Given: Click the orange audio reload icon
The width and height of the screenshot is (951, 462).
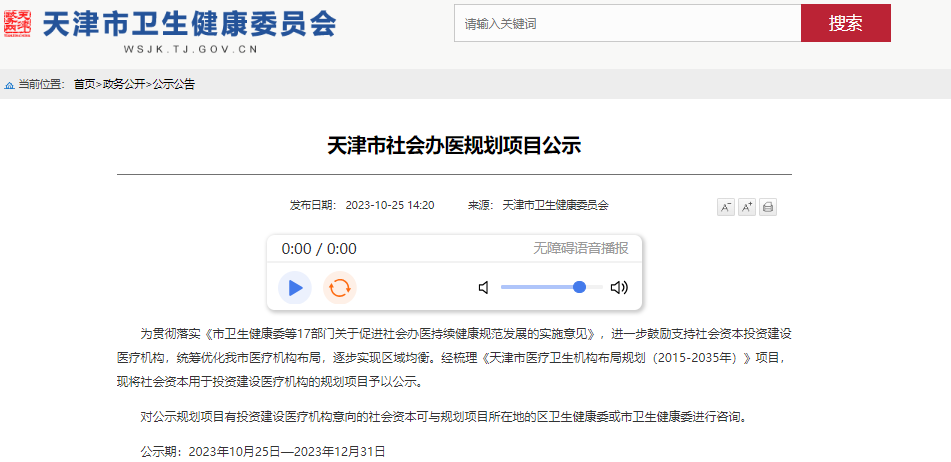Looking at the screenshot, I should tap(340, 287).
